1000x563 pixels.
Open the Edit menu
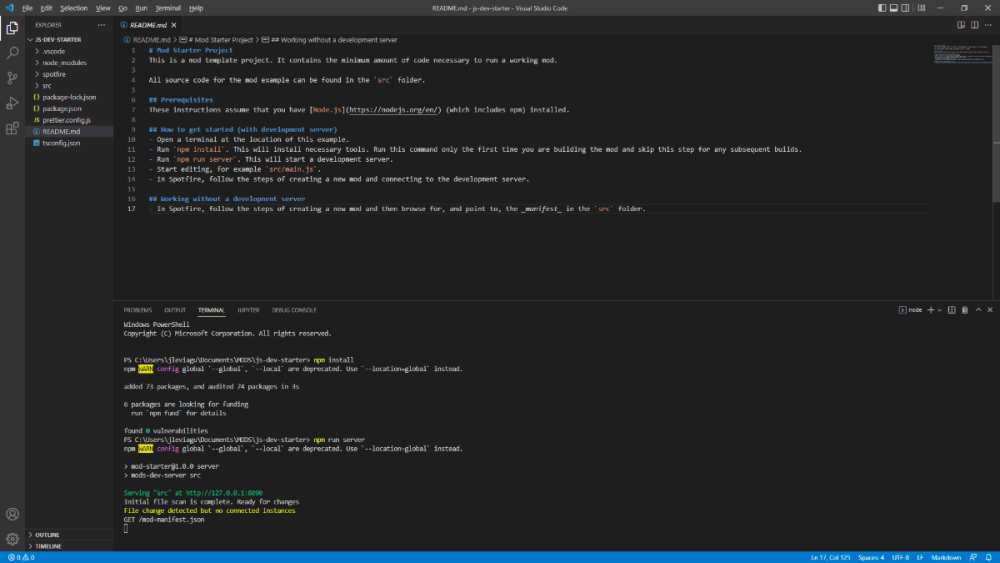pyautogui.click(x=47, y=8)
